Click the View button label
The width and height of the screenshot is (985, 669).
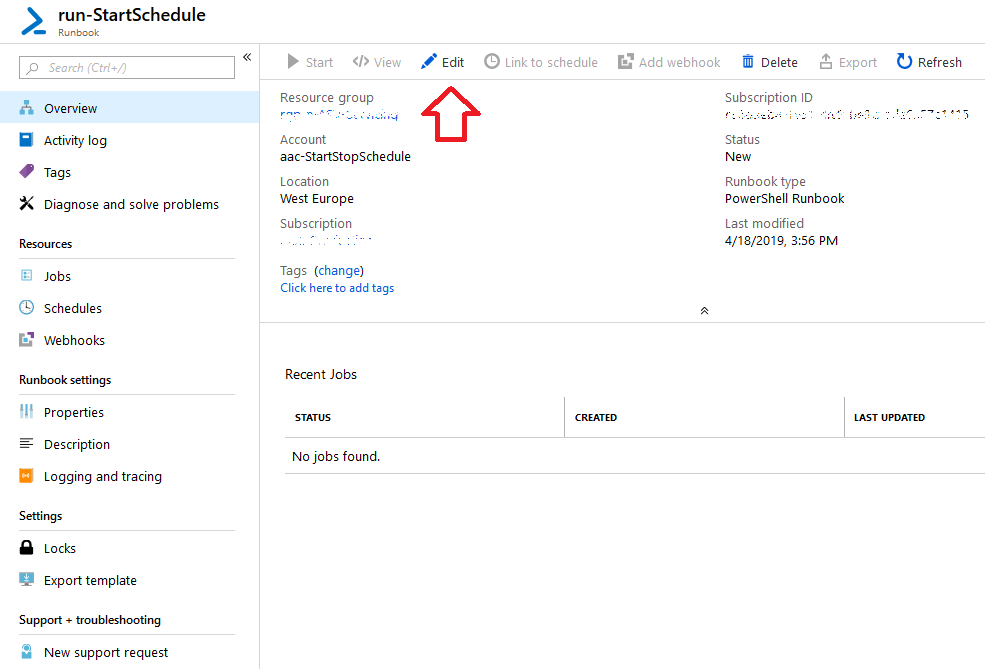pos(387,62)
